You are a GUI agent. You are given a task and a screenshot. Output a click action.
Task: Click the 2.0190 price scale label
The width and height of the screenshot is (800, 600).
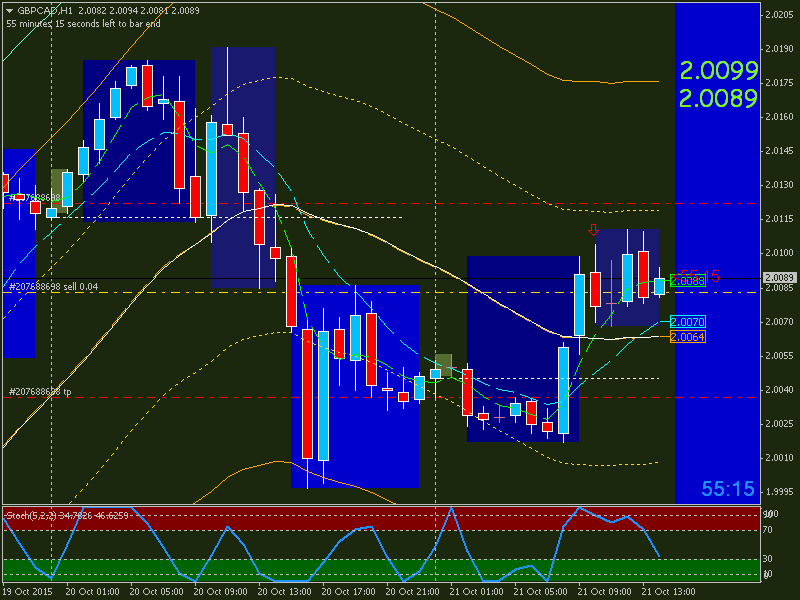pyautogui.click(x=779, y=49)
